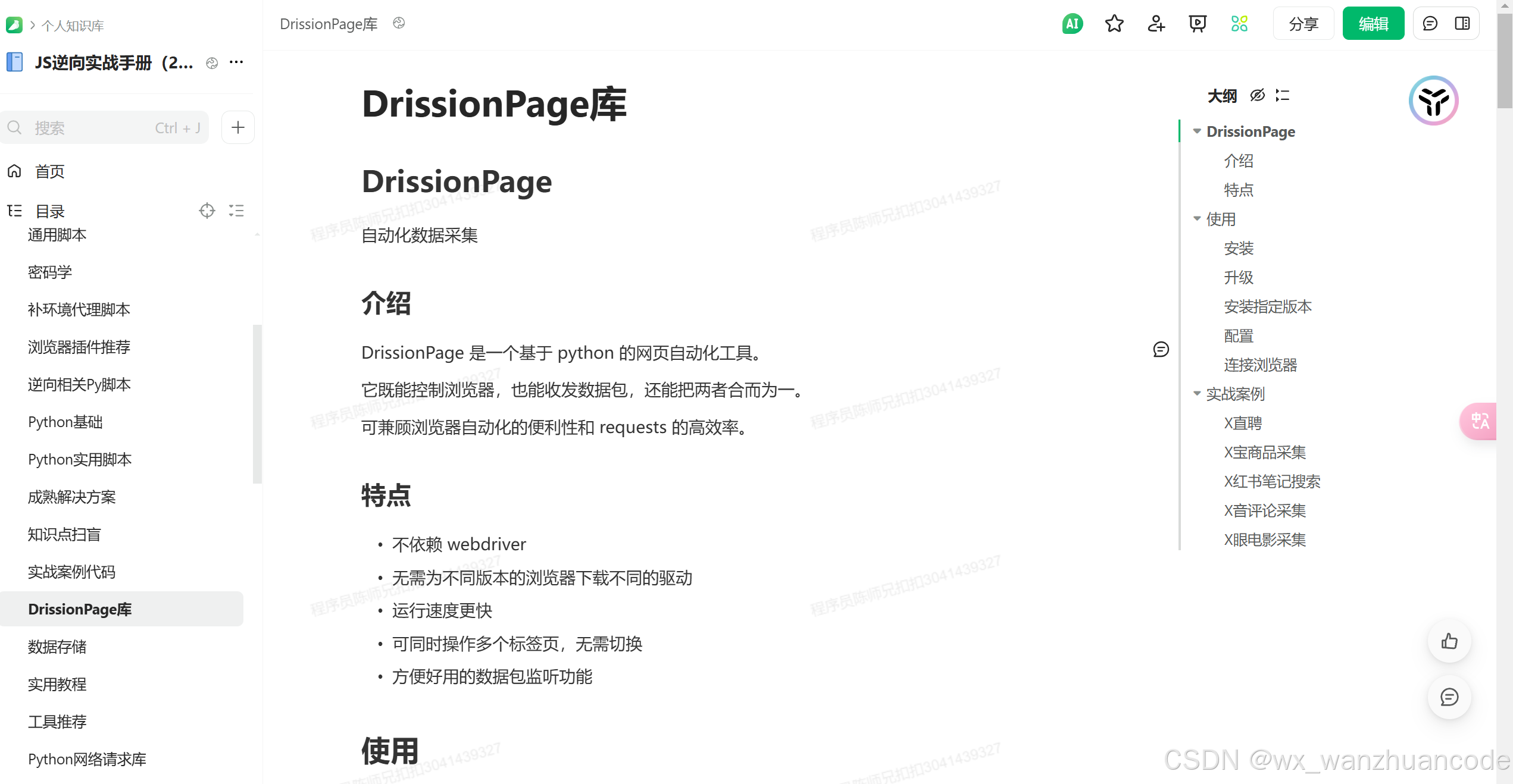Screen dimensions: 1513x784
Task: Open 实战案例代码 in the catalog
Action: tap(71, 572)
